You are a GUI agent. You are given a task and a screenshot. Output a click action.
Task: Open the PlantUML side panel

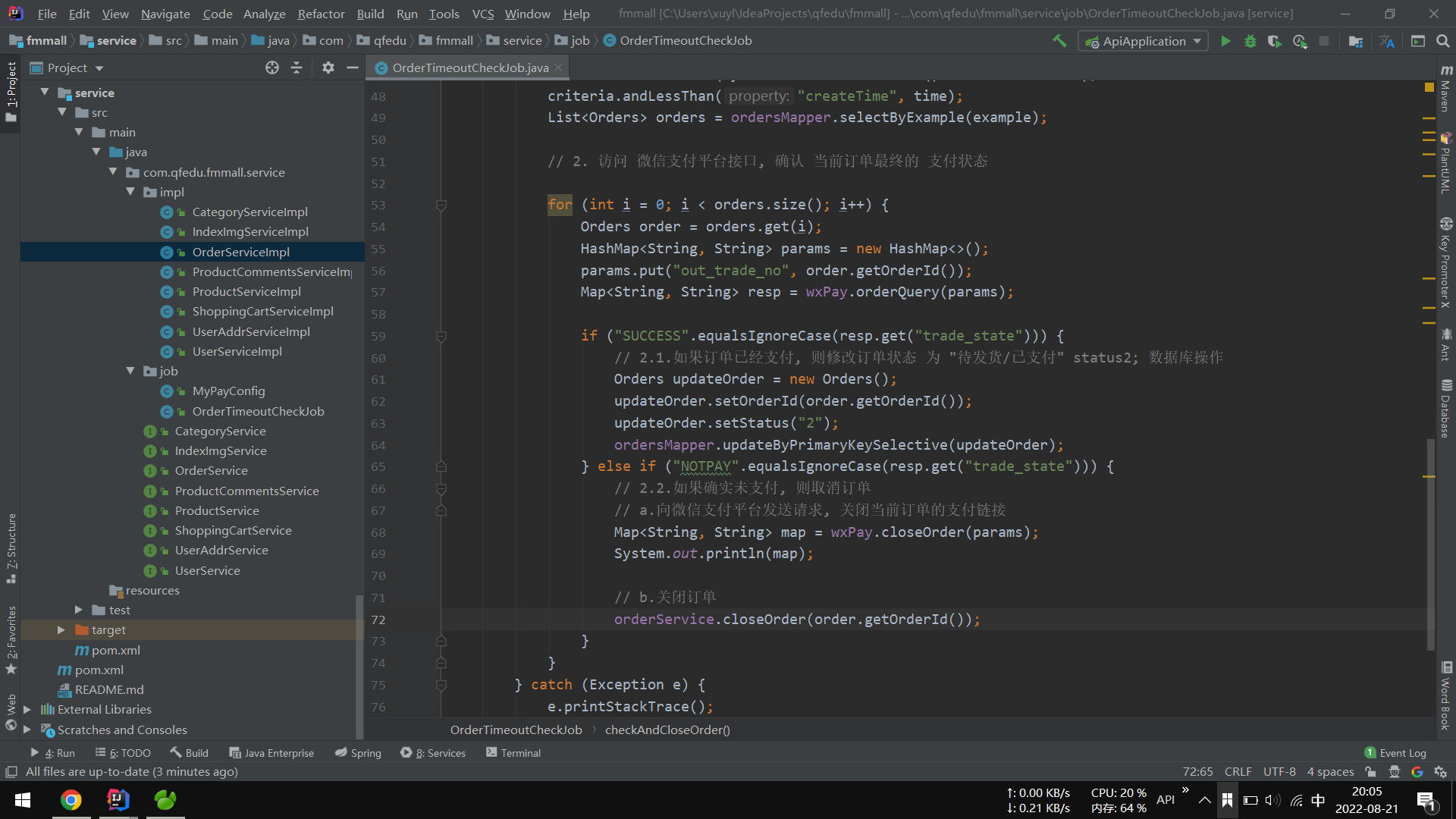pyautogui.click(x=1446, y=162)
